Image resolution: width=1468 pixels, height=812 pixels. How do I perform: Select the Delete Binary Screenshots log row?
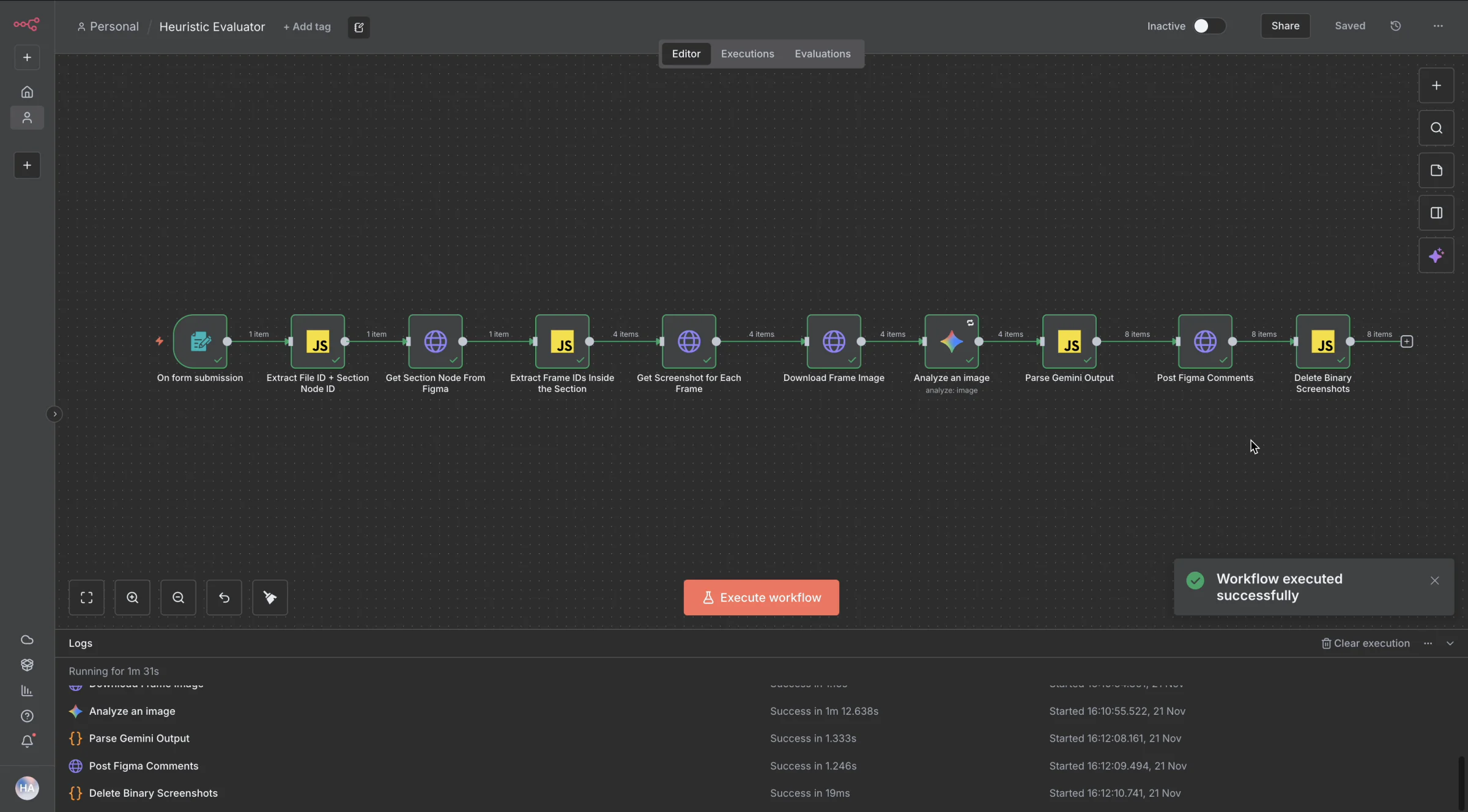click(758, 793)
